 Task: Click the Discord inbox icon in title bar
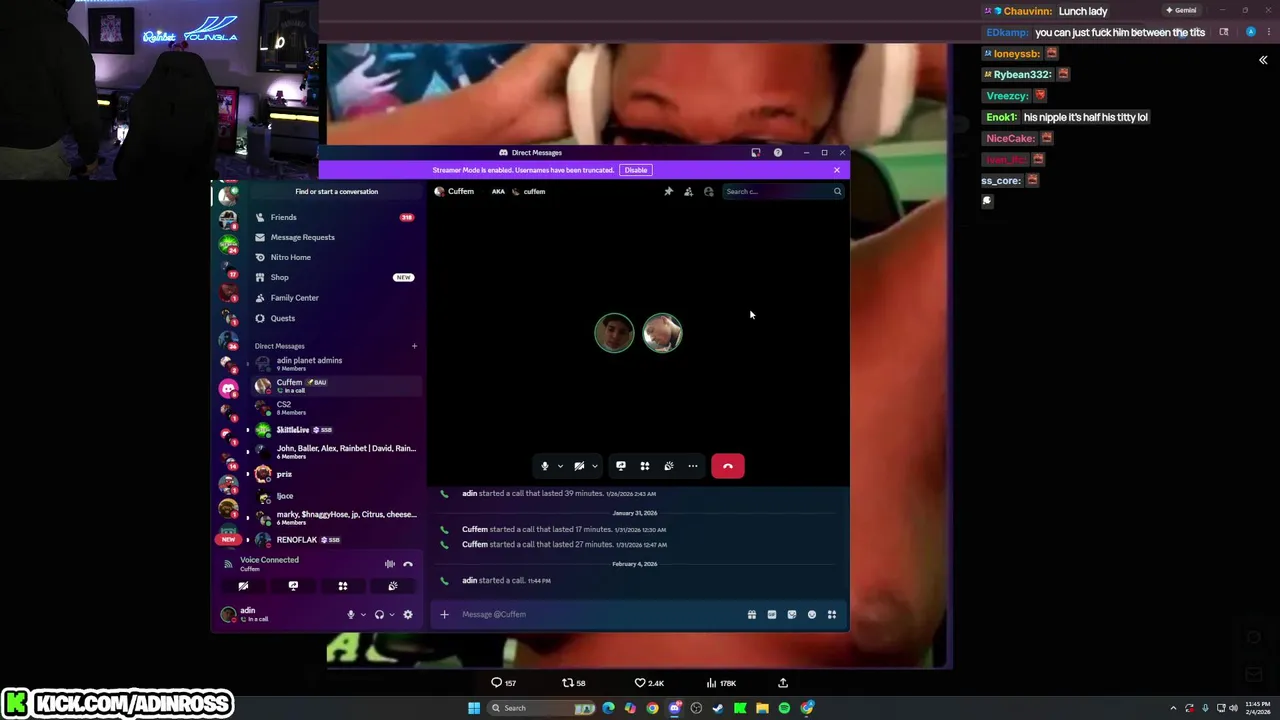click(756, 153)
